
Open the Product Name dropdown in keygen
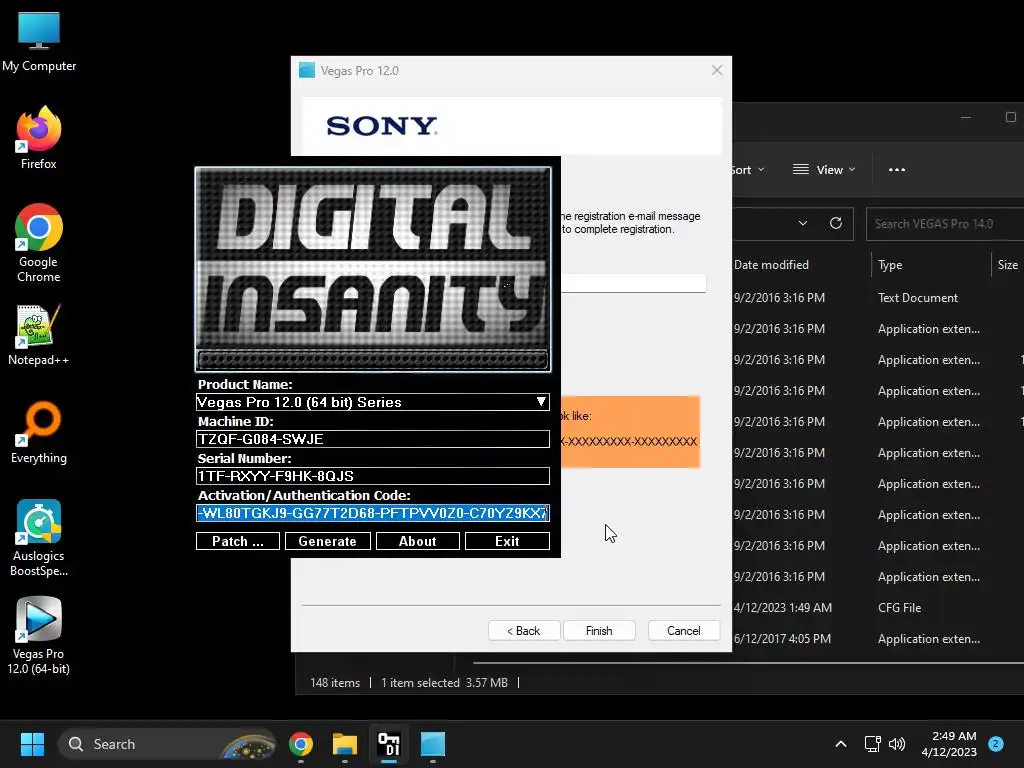pyautogui.click(x=373, y=402)
